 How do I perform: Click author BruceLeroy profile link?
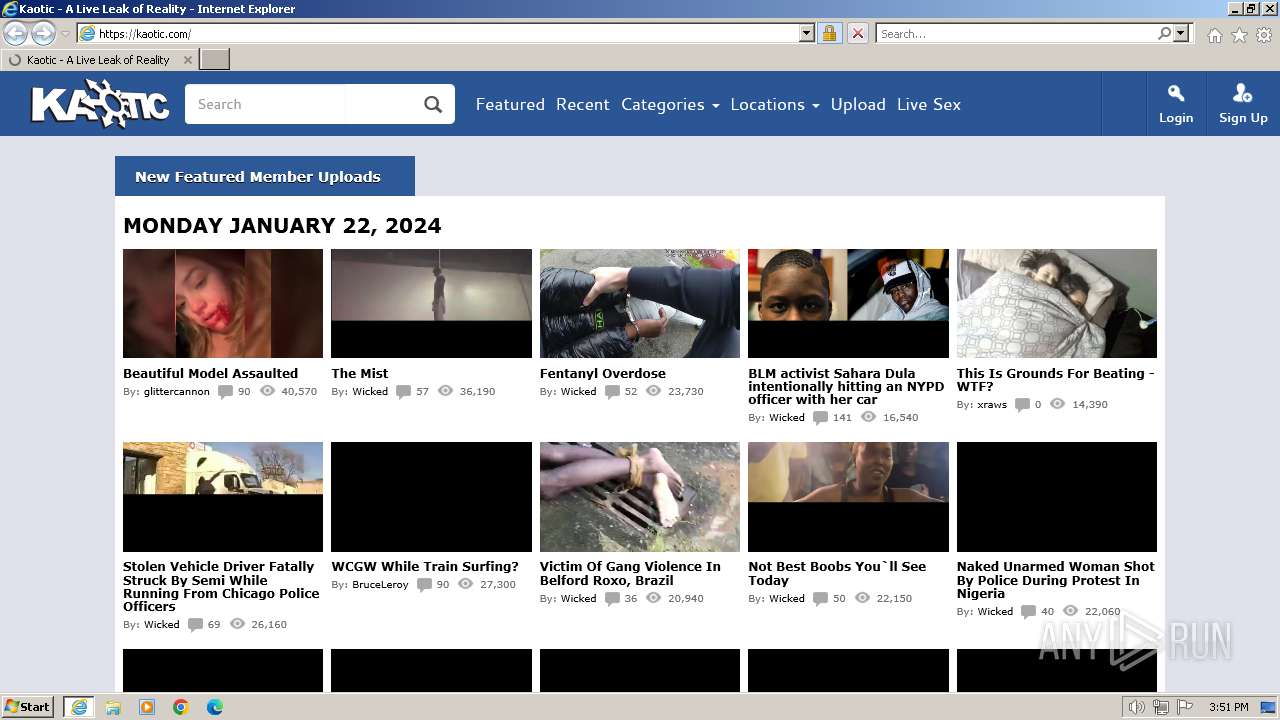click(x=380, y=585)
